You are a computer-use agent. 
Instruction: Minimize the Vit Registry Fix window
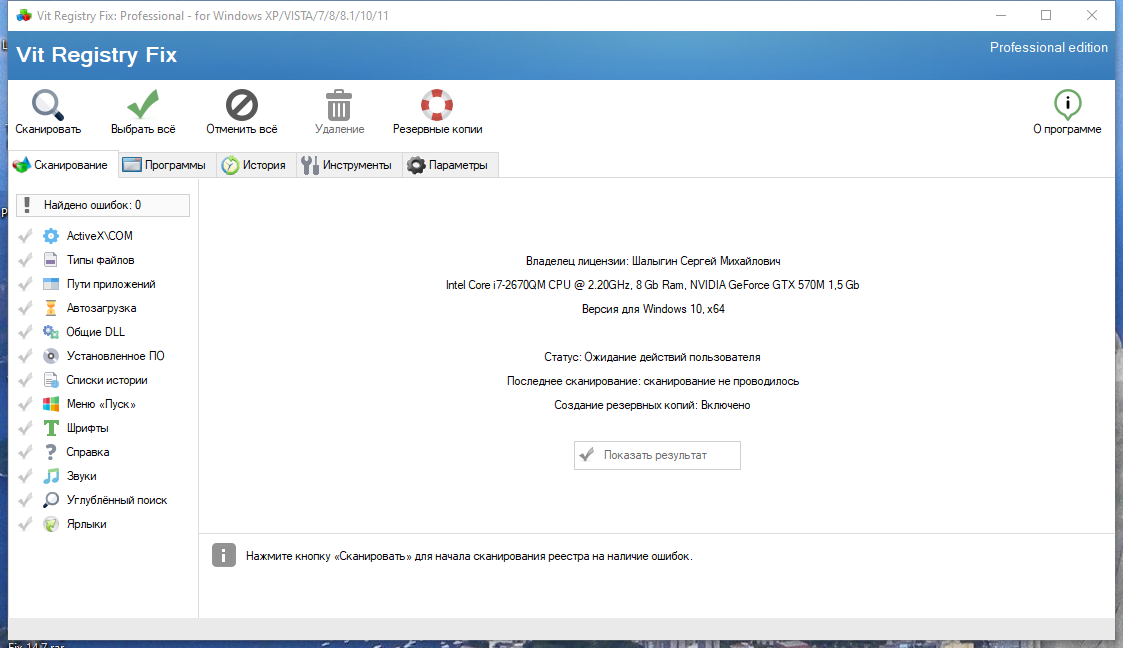click(1001, 15)
